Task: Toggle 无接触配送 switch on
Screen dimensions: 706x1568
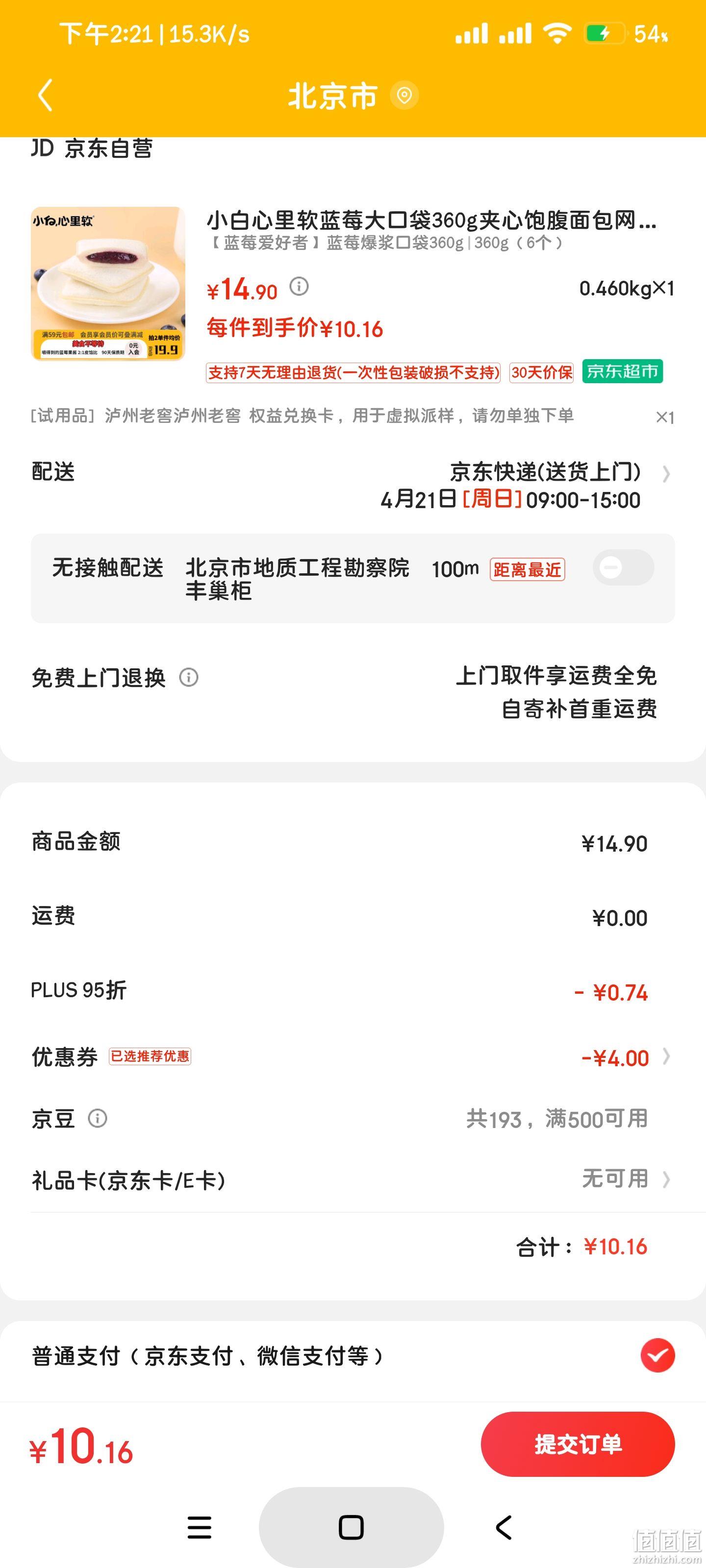Action: point(623,568)
